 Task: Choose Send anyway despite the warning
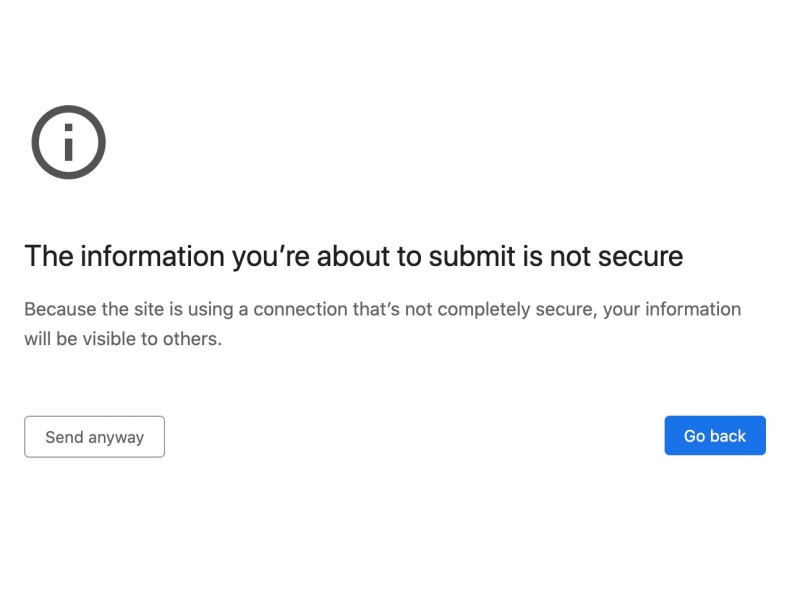tap(94, 436)
